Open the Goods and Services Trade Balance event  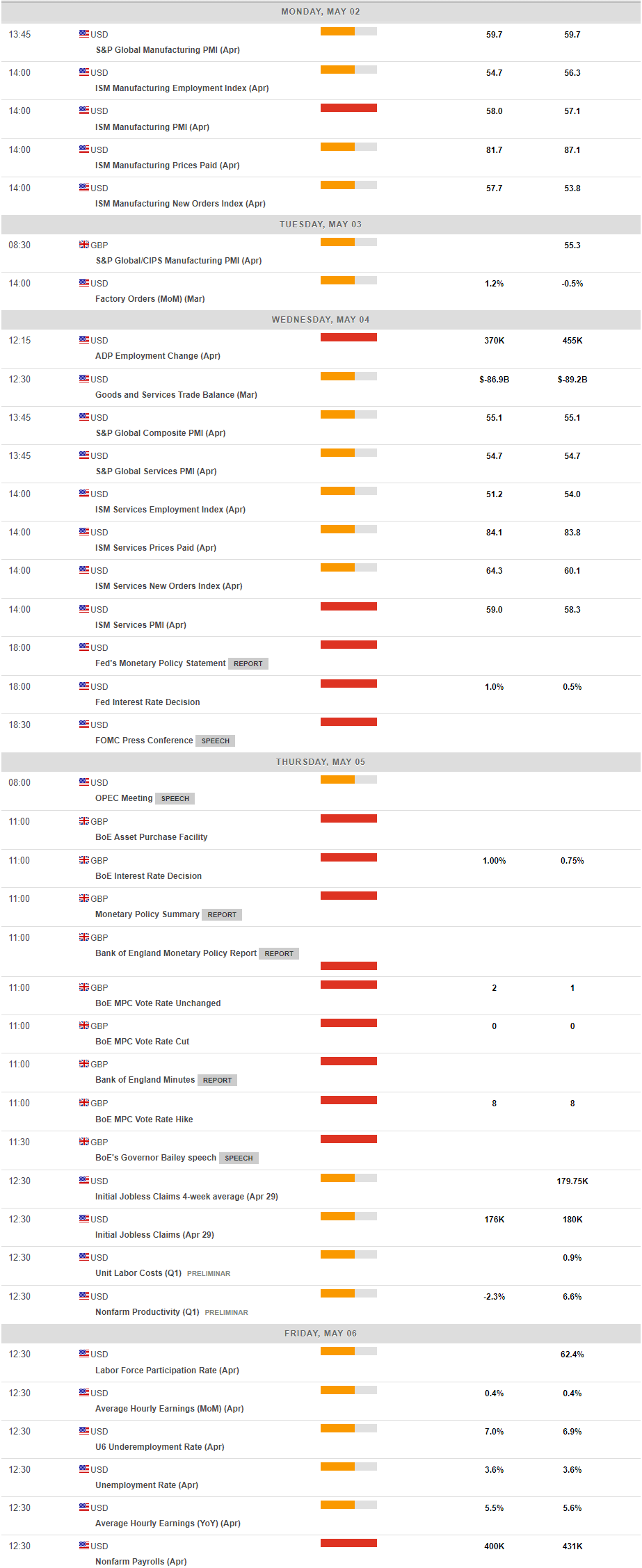(176, 395)
